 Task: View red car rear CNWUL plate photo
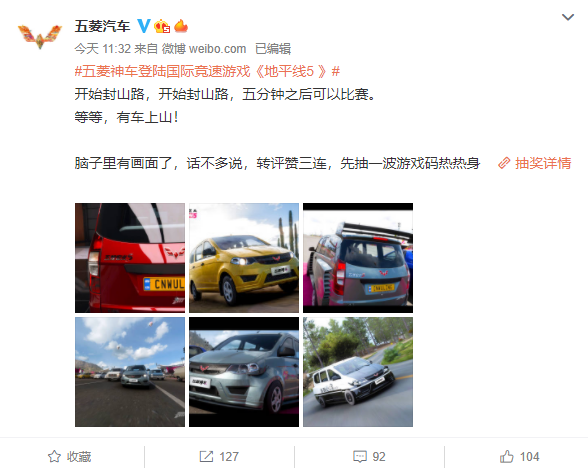tap(130, 258)
